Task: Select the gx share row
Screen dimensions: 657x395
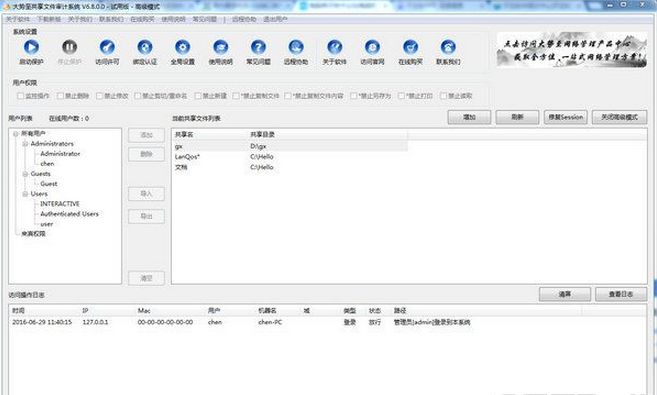Action: [x=290, y=146]
